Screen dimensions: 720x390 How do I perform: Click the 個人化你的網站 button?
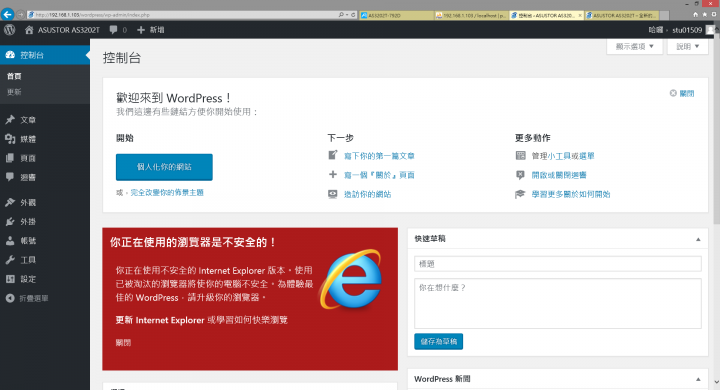(164, 167)
